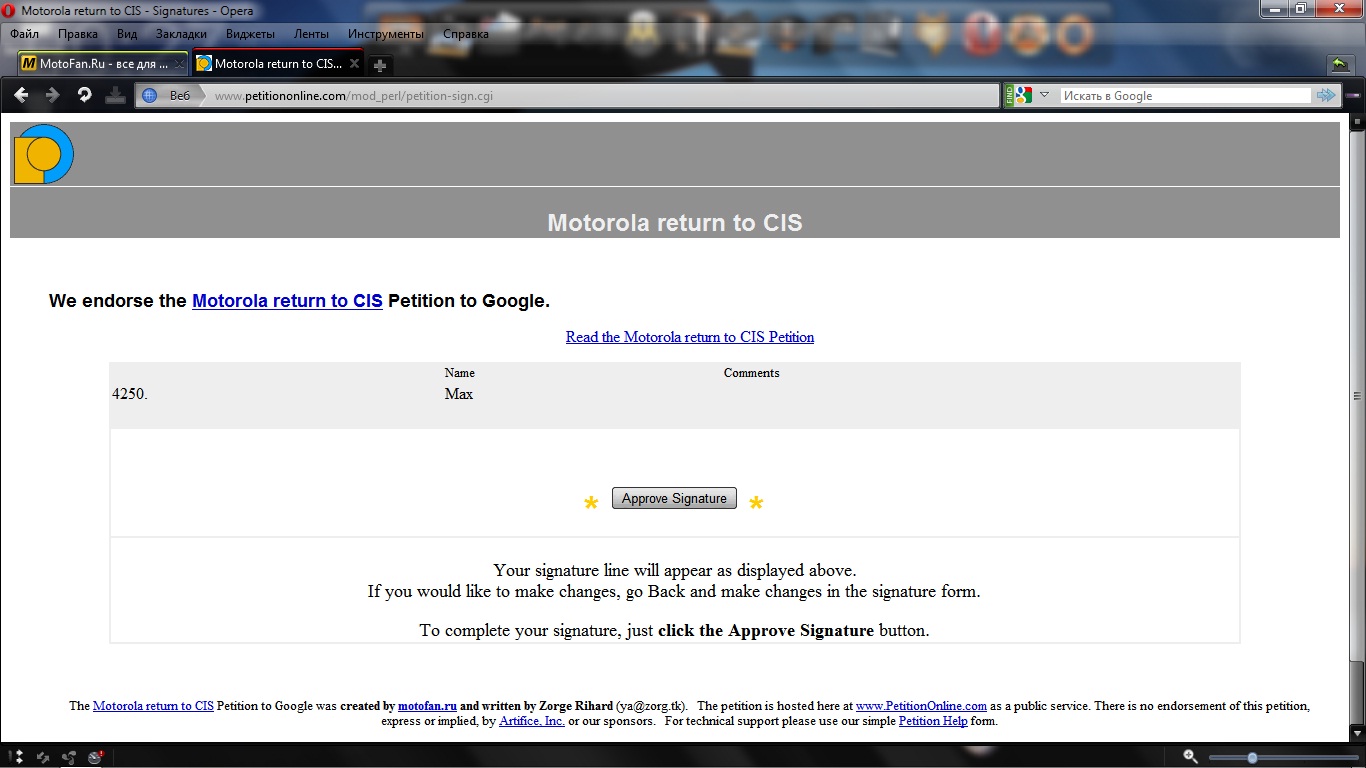Open Read the Motorola return to CIS Petition link
The image size is (1366, 768).
(690, 337)
